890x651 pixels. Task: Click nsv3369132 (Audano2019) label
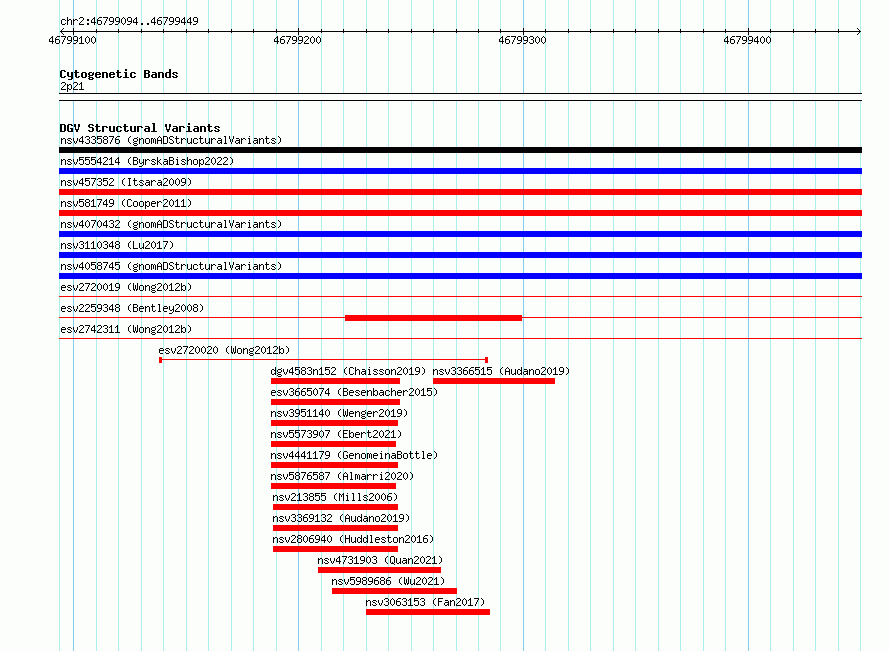341,518
